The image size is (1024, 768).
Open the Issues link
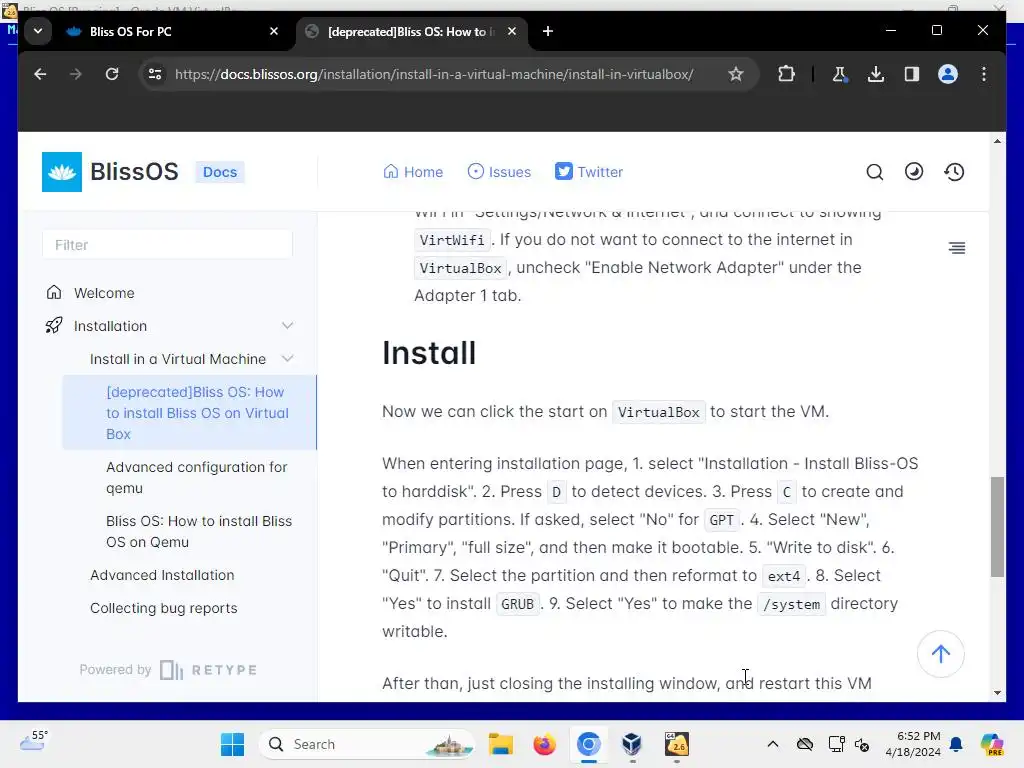[499, 172]
